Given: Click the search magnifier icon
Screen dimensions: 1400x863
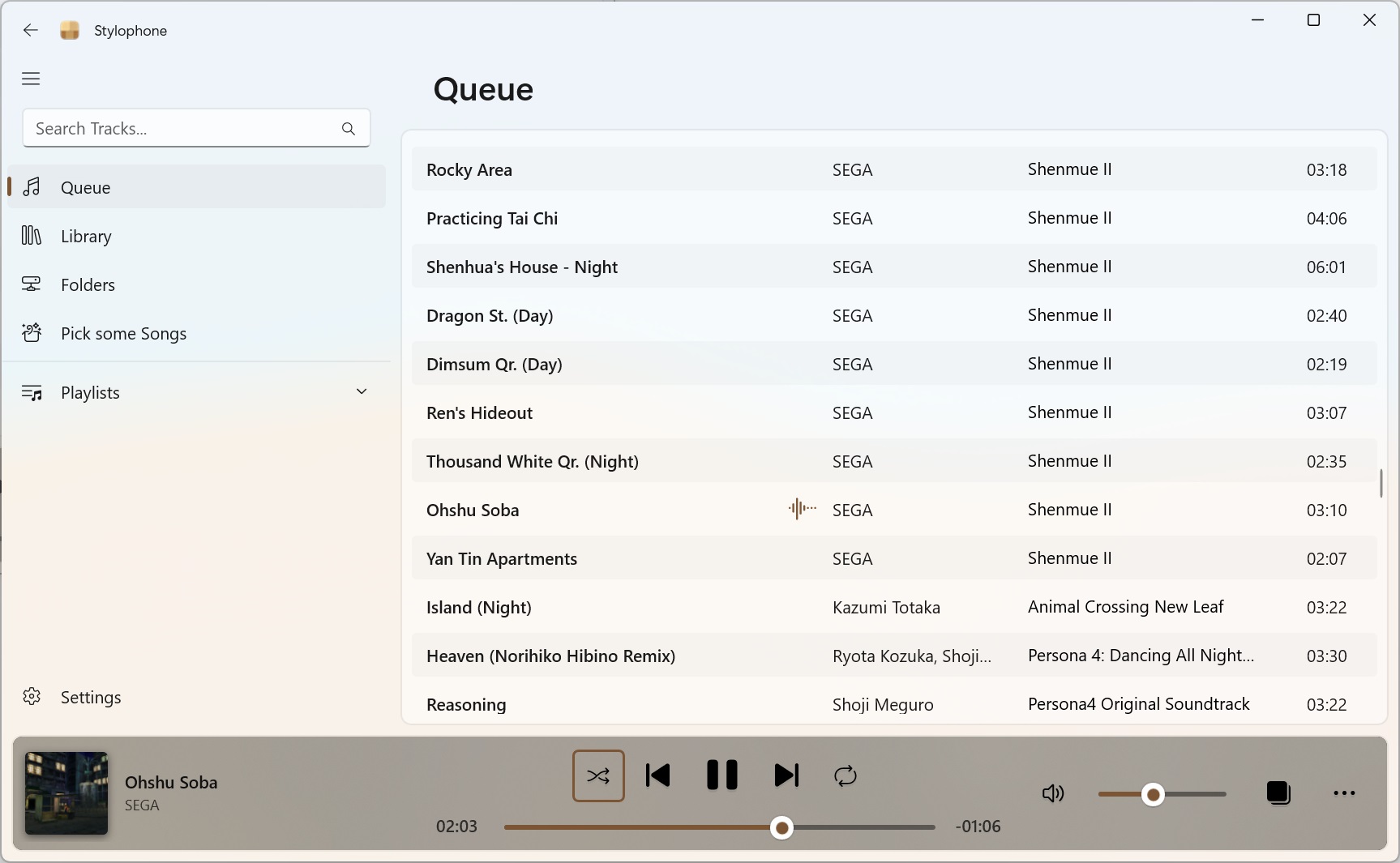Looking at the screenshot, I should 349,128.
